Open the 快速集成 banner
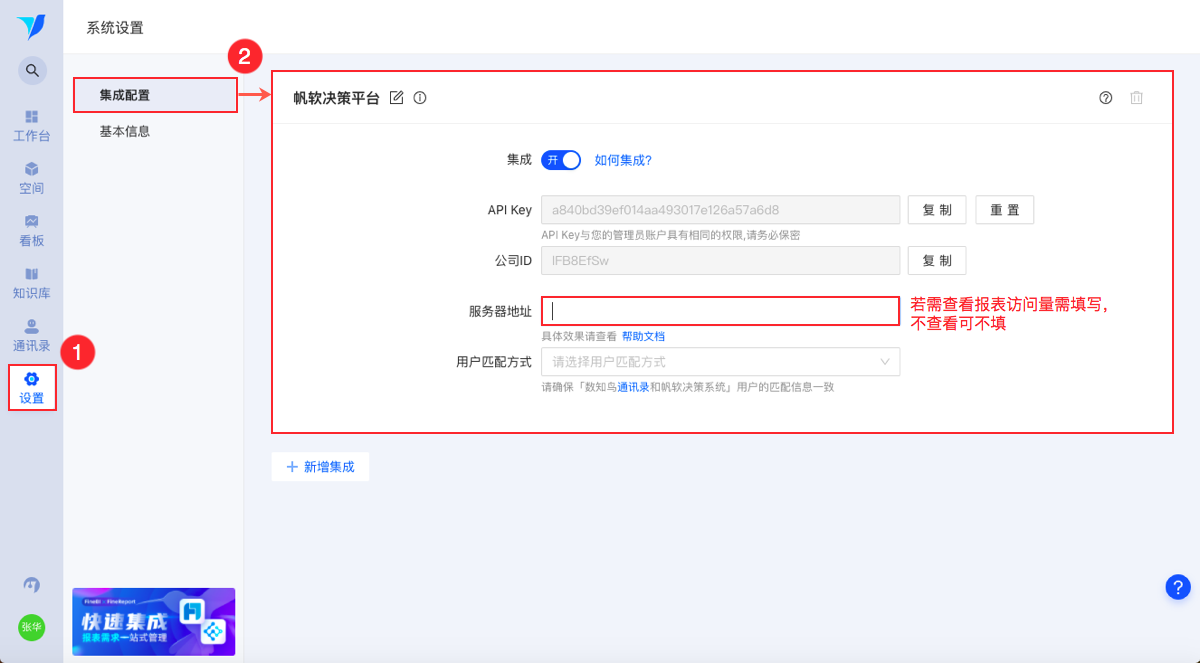Image resolution: width=1201 pixels, height=663 pixels. 154,621
